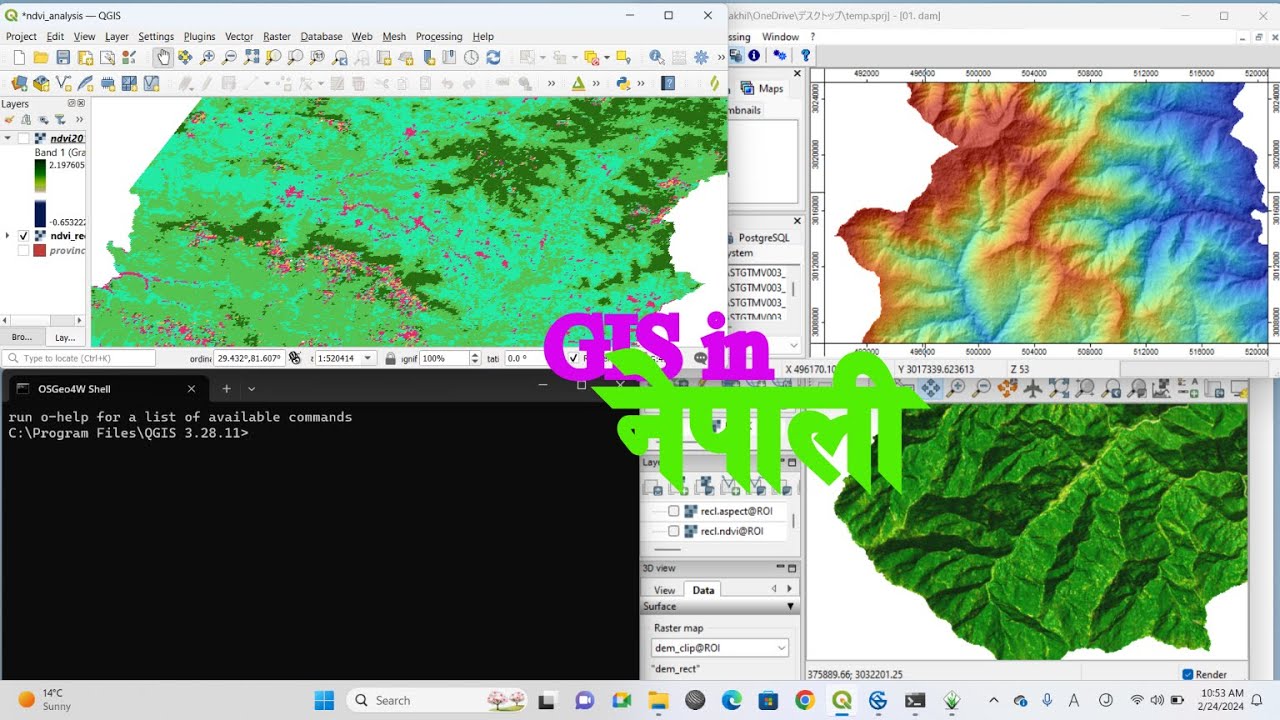The image size is (1280, 720).
Task: Open the Processing menu in QGIS
Action: point(439,36)
